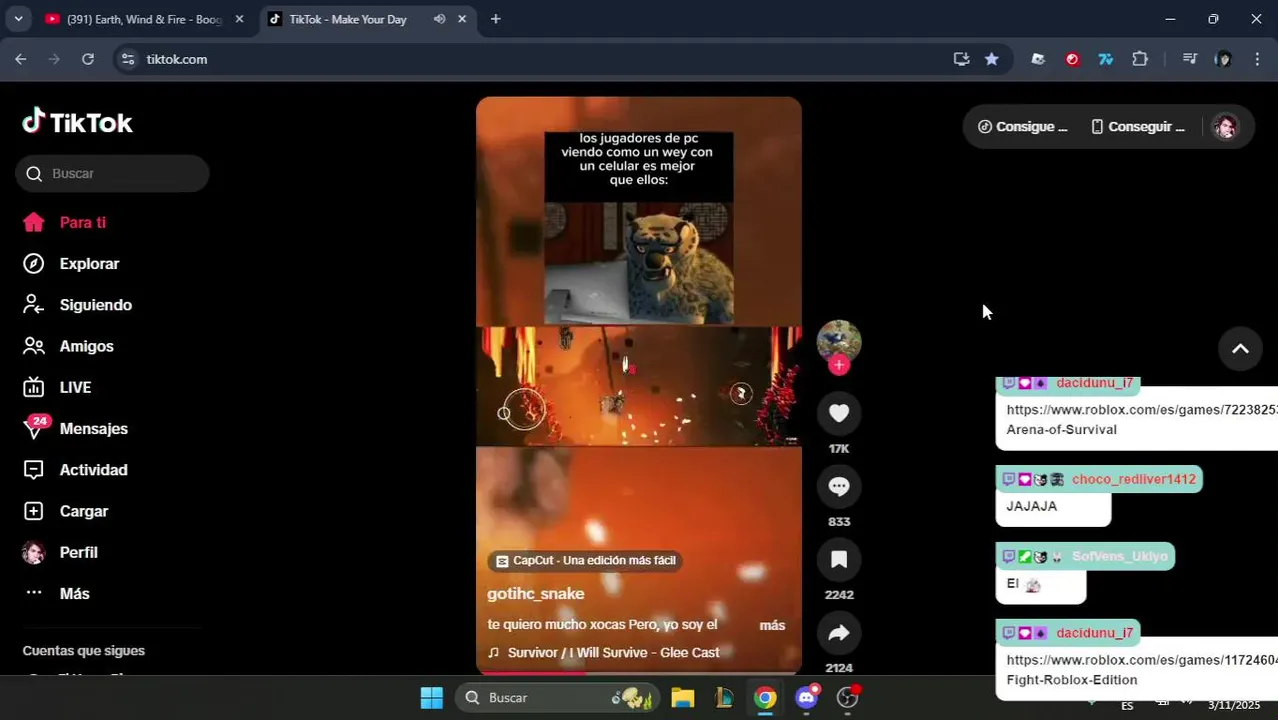Open the Chrome three-dot menu
This screenshot has height=720, width=1278.
coord(1257,59)
